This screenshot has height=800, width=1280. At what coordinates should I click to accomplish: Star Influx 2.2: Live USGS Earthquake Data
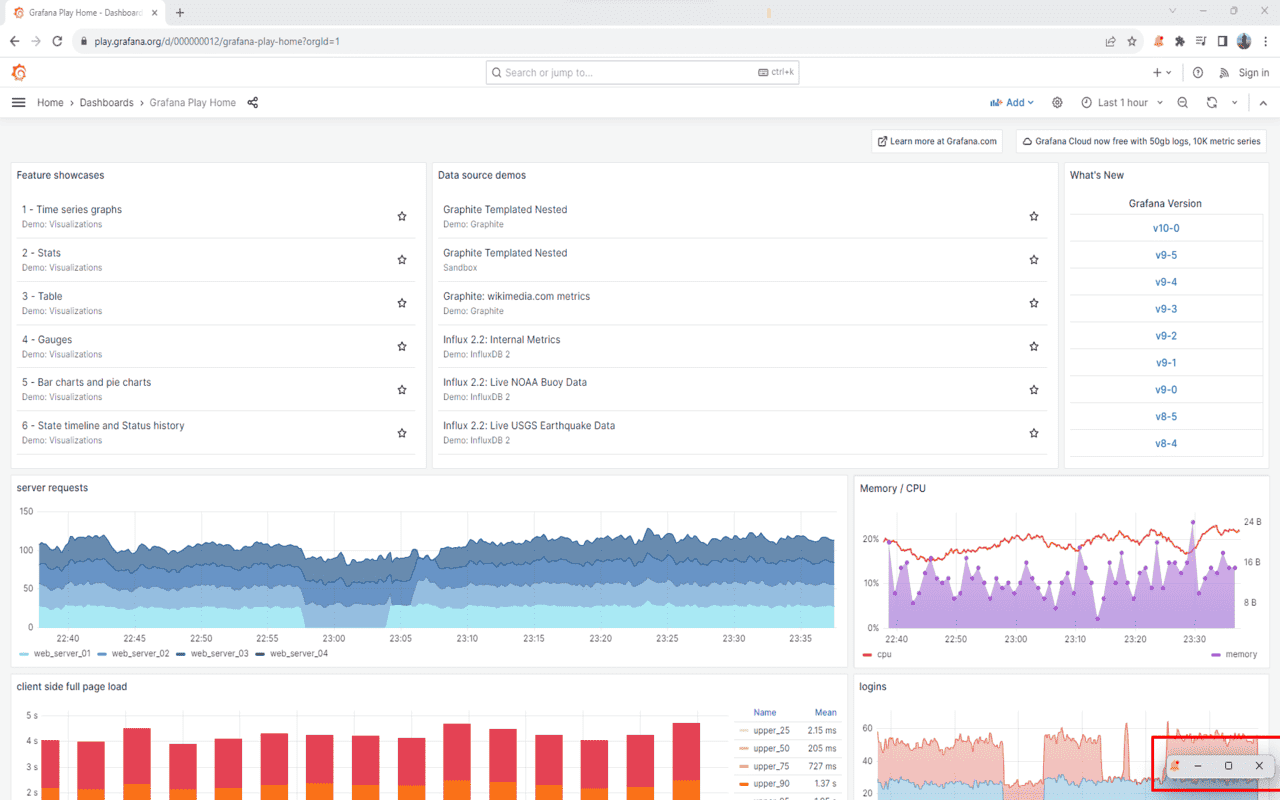tap(1034, 433)
